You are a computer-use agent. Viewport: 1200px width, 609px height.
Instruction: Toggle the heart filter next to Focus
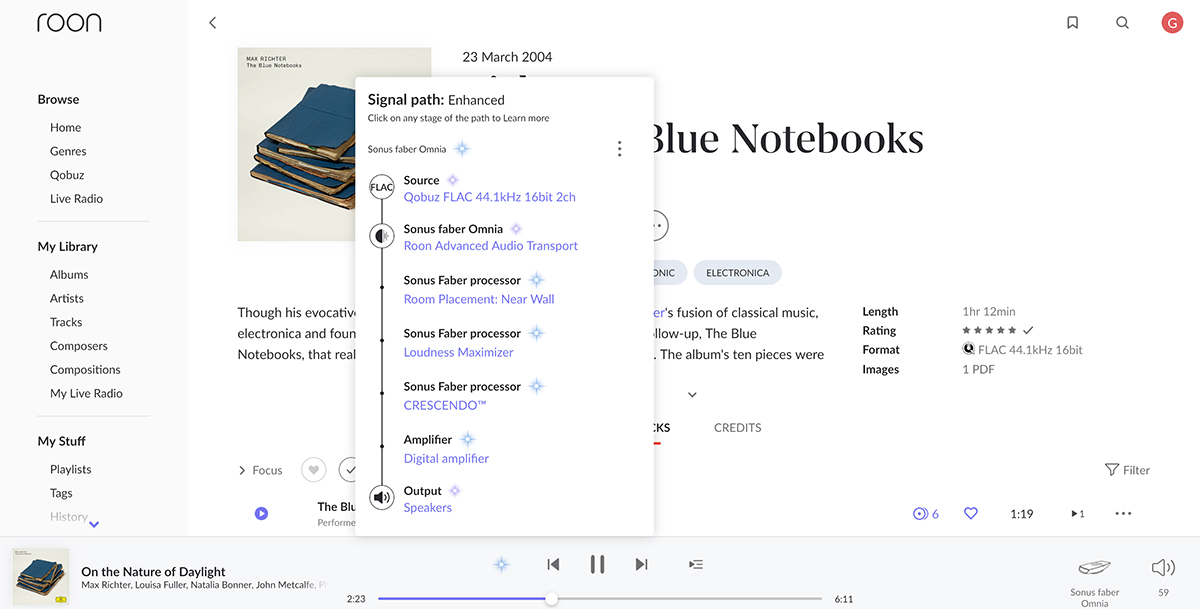coord(314,469)
